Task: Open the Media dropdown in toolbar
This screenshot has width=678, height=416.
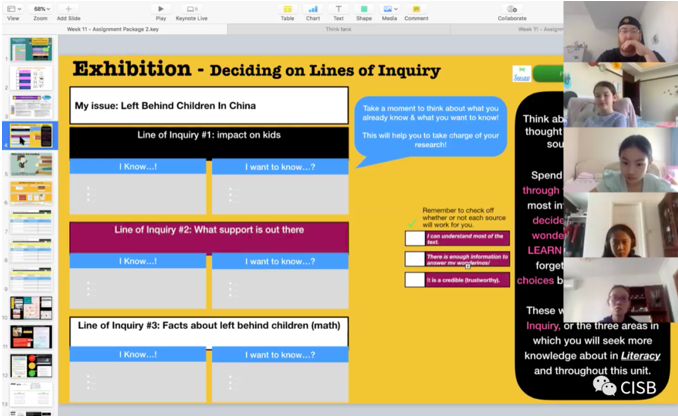Action: (x=390, y=9)
